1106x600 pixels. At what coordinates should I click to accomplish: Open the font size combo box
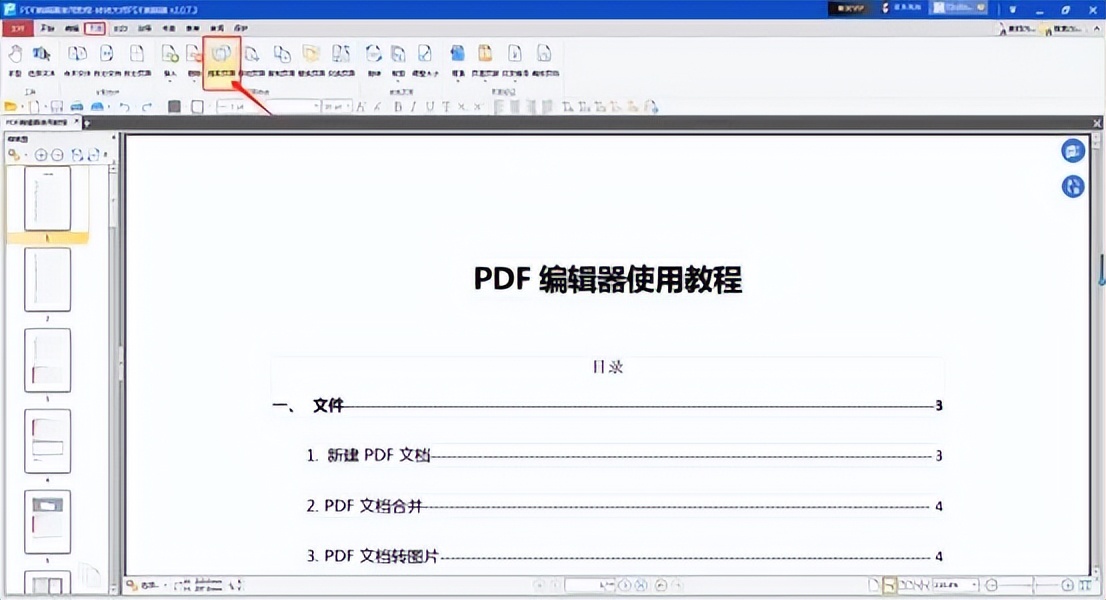coord(336,106)
